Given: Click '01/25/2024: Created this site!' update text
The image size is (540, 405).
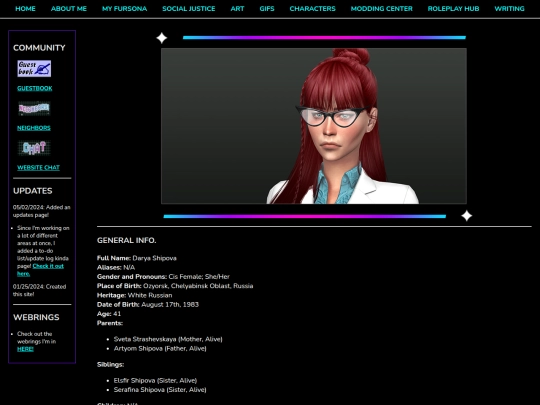Looking at the screenshot, I should pyautogui.click(x=39, y=291).
